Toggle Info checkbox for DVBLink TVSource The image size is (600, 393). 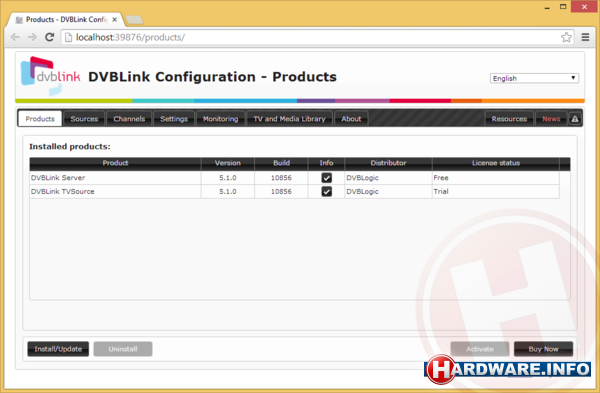pos(326,191)
